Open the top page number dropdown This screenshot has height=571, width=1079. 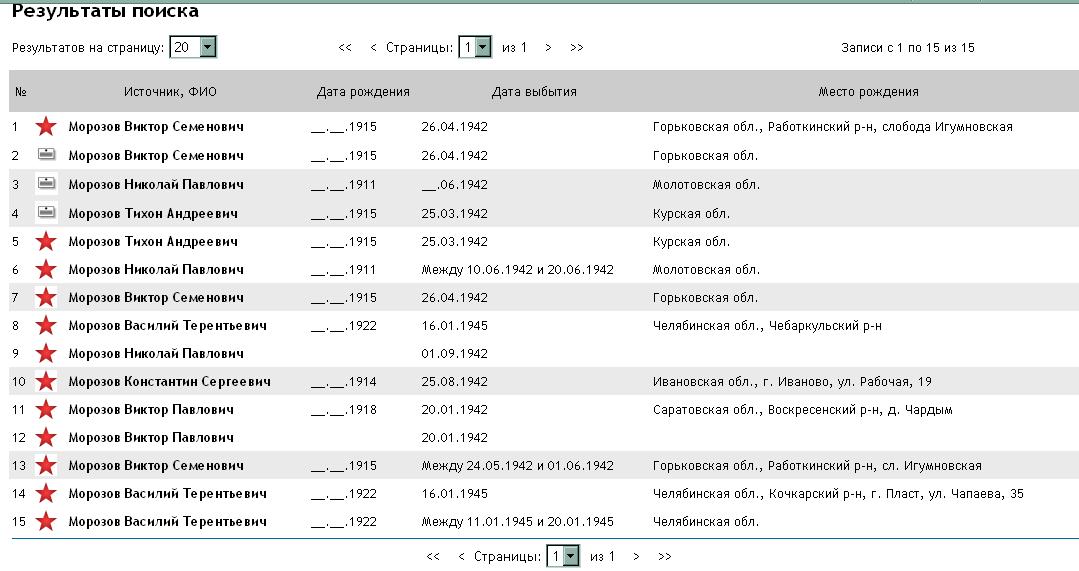click(x=483, y=47)
